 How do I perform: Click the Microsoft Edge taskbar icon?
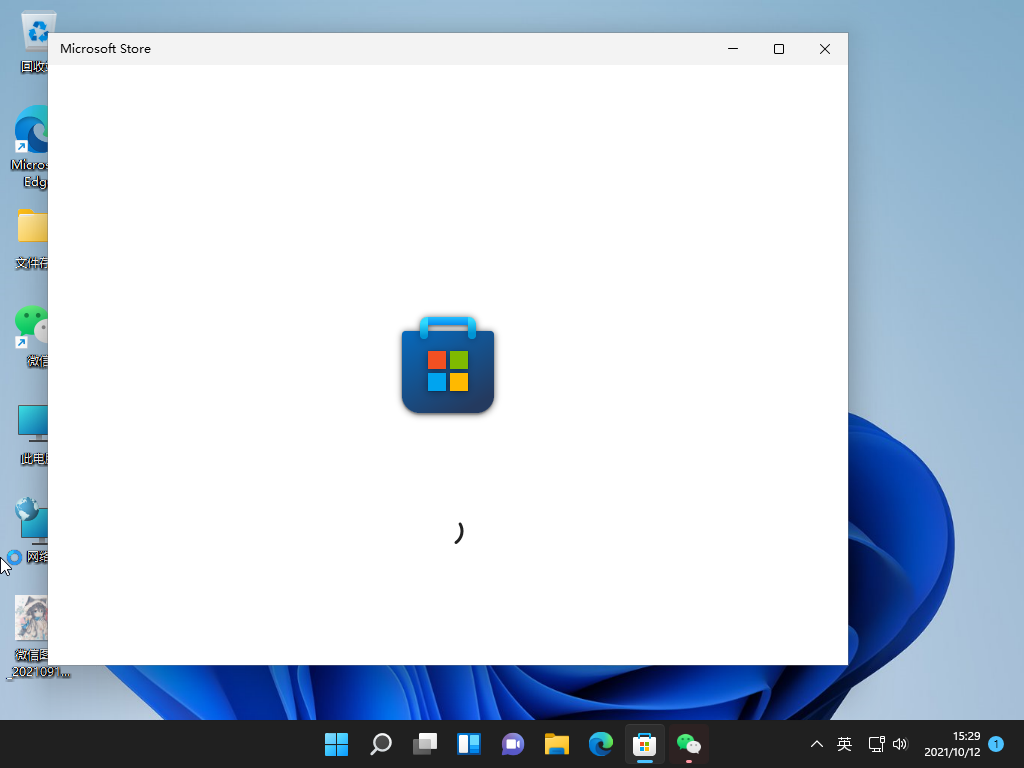pos(601,744)
